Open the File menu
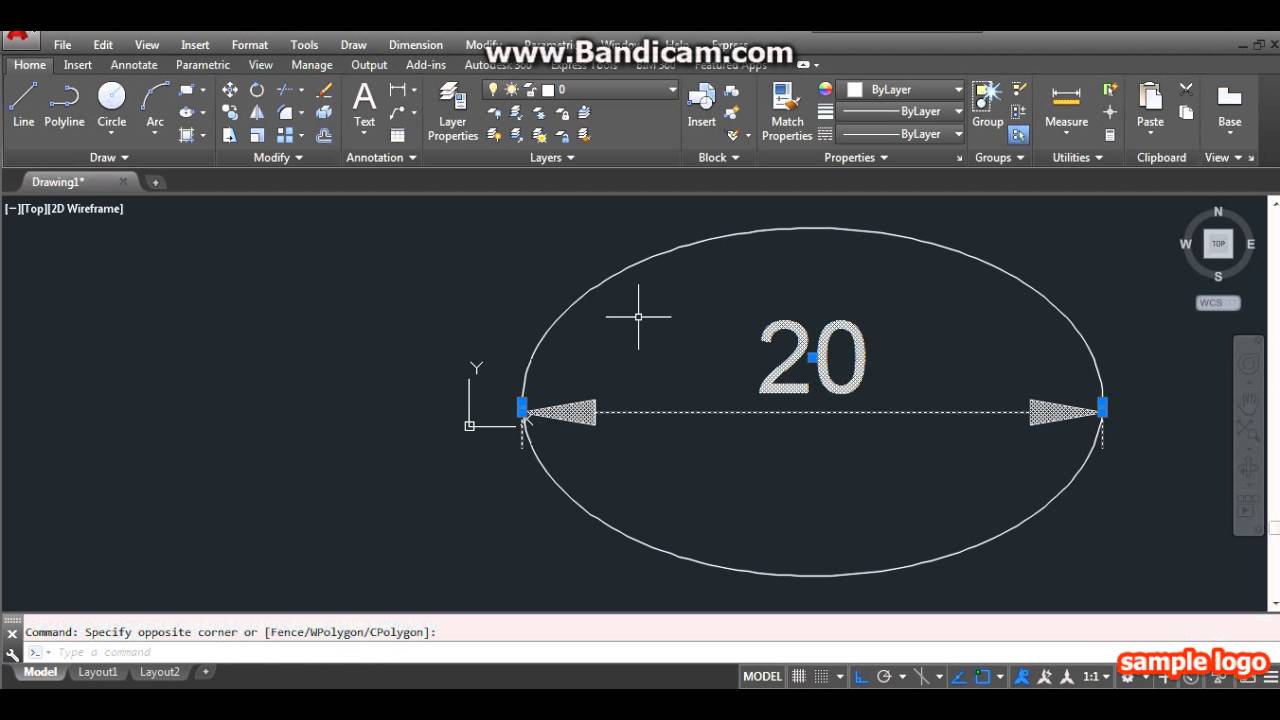Image resolution: width=1280 pixels, height=720 pixels. point(63,45)
